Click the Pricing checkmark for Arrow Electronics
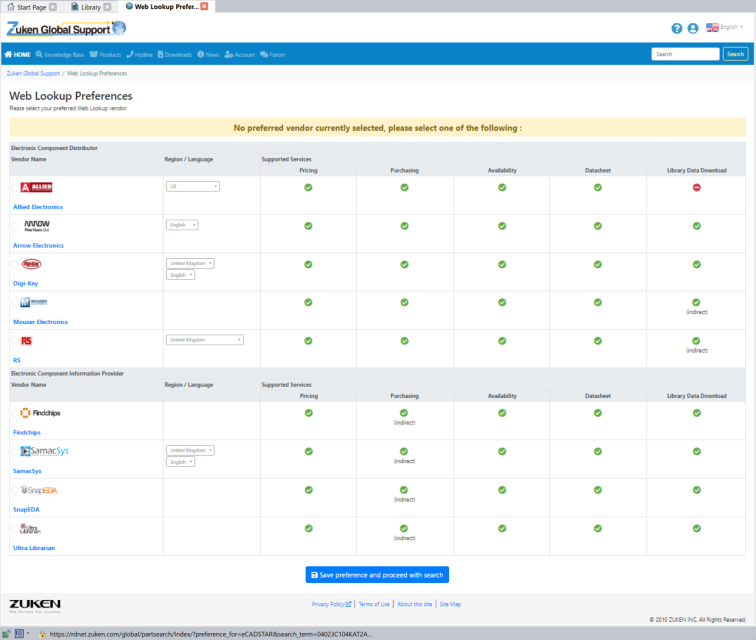Viewport: 756px width, 640px height. [308, 226]
